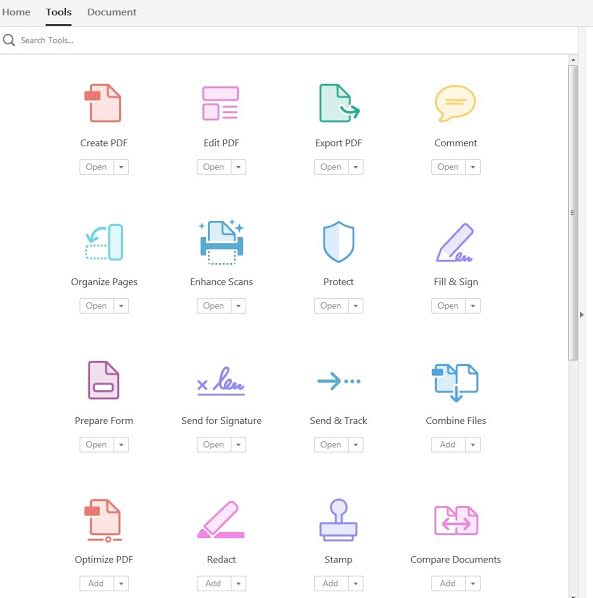The height and width of the screenshot is (598, 593).
Task: Select the Edit PDF icon
Action: [x=220, y=103]
